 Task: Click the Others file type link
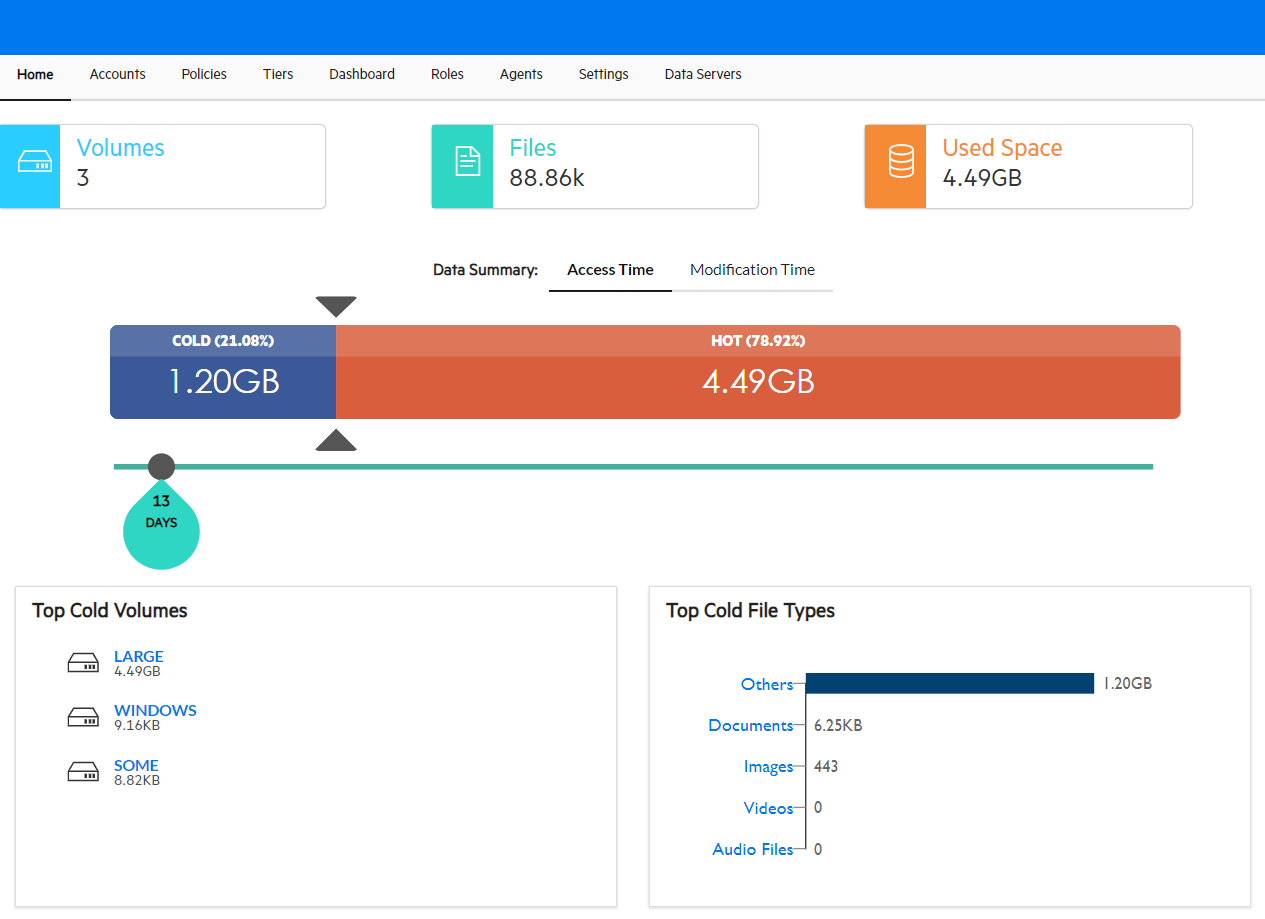click(x=767, y=685)
